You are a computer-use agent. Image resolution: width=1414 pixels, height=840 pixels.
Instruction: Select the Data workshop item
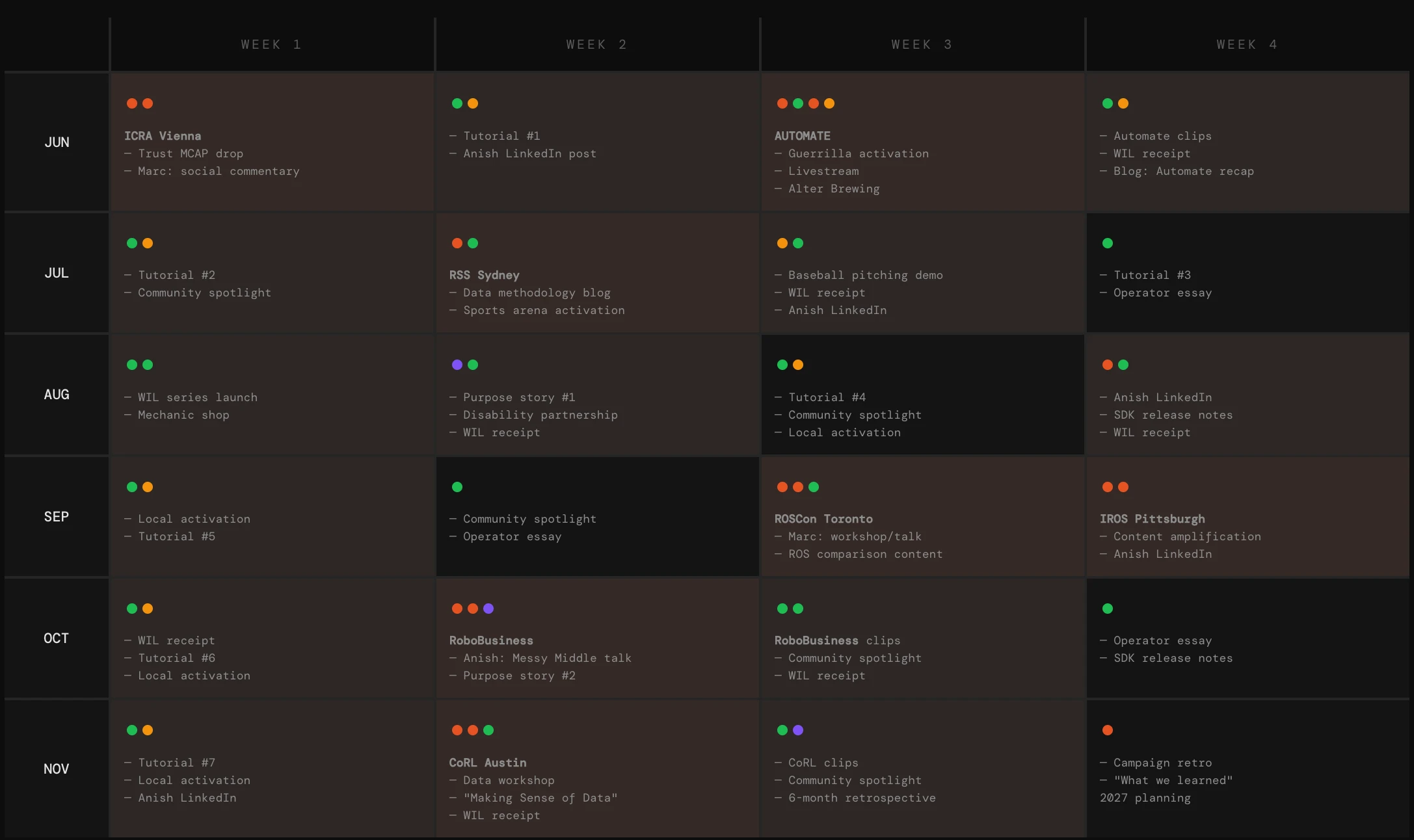(x=501, y=780)
